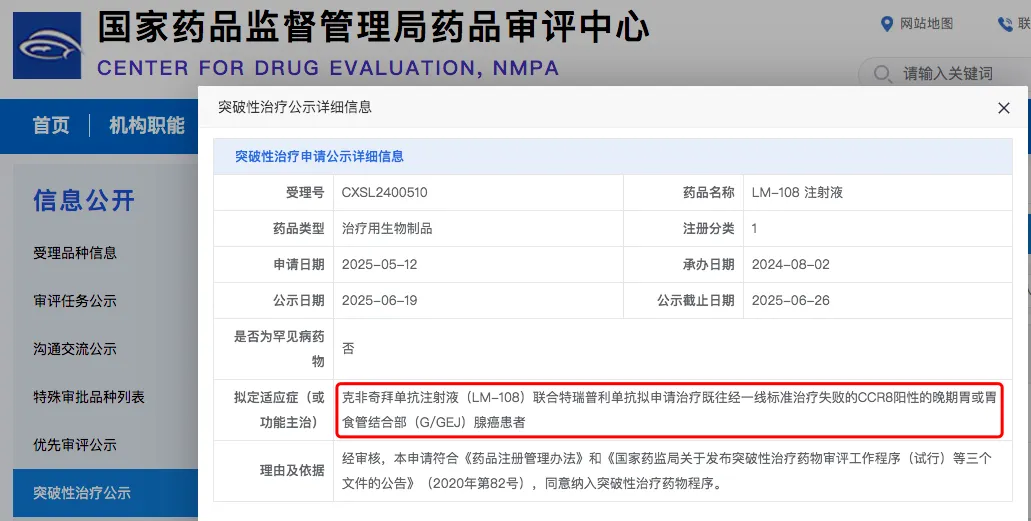
Task: Click application date 2025-05-12
Action: click(x=379, y=264)
